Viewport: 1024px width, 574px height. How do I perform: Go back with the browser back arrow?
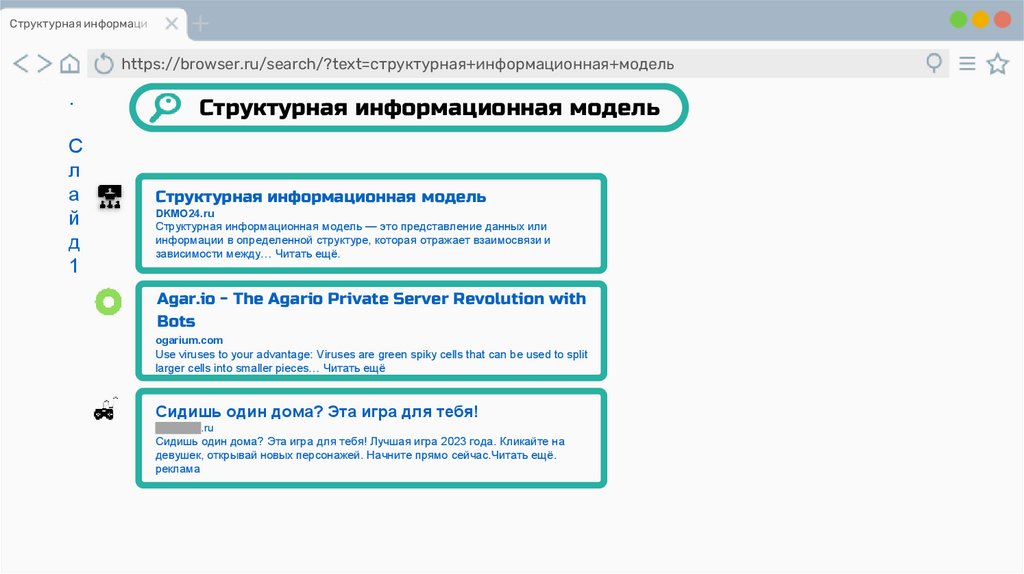pos(21,63)
